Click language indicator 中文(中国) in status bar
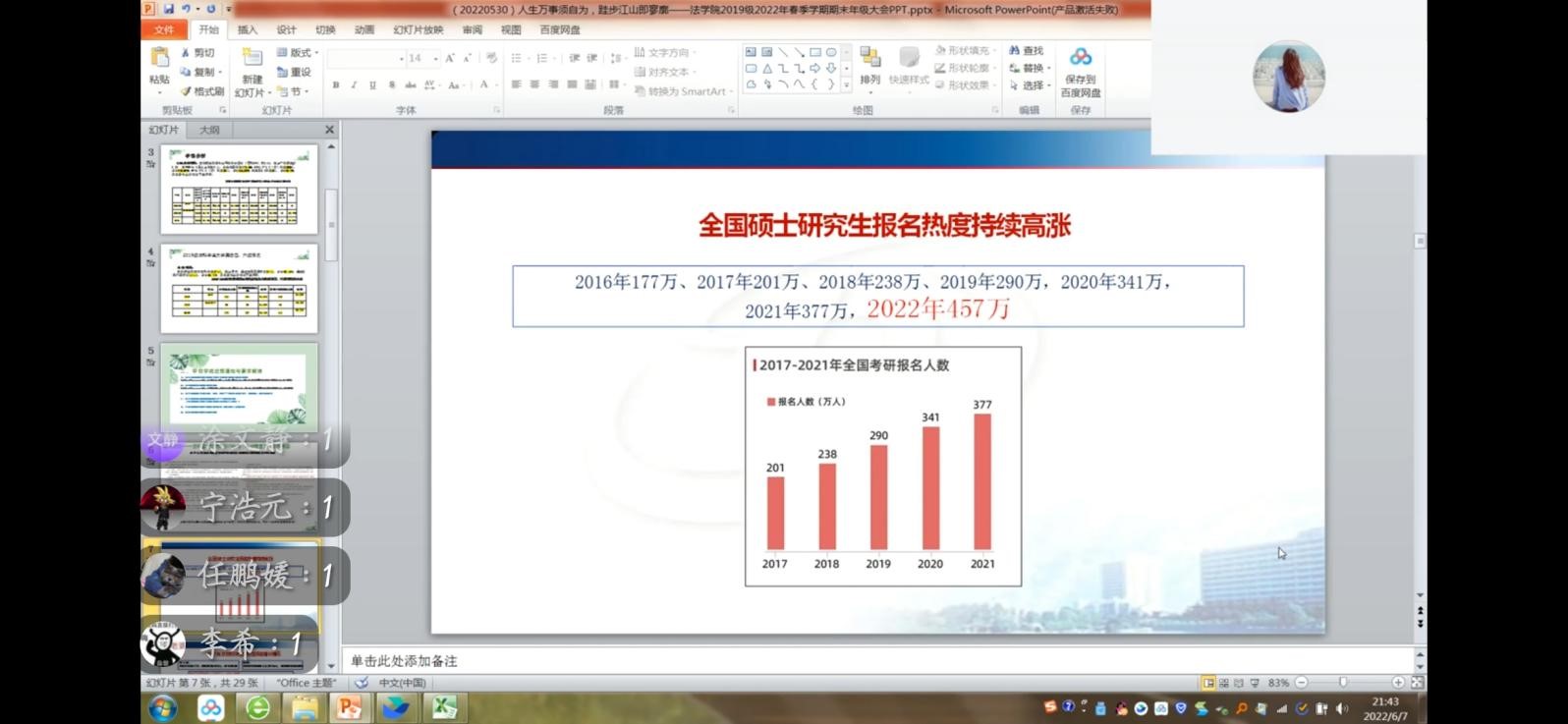Screen dimensions: 1568x724 point(402,683)
